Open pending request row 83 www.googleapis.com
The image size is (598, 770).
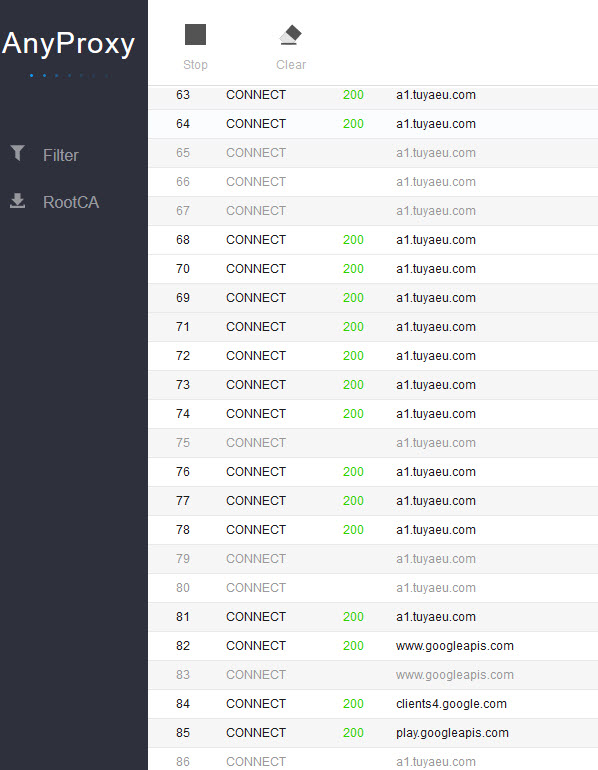point(373,675)
